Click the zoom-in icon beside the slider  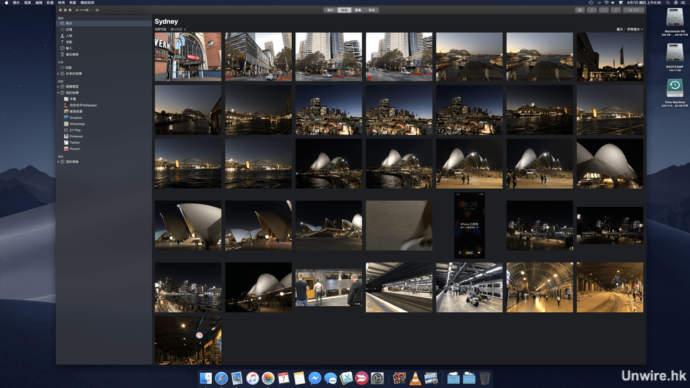(x=97, y=10)
